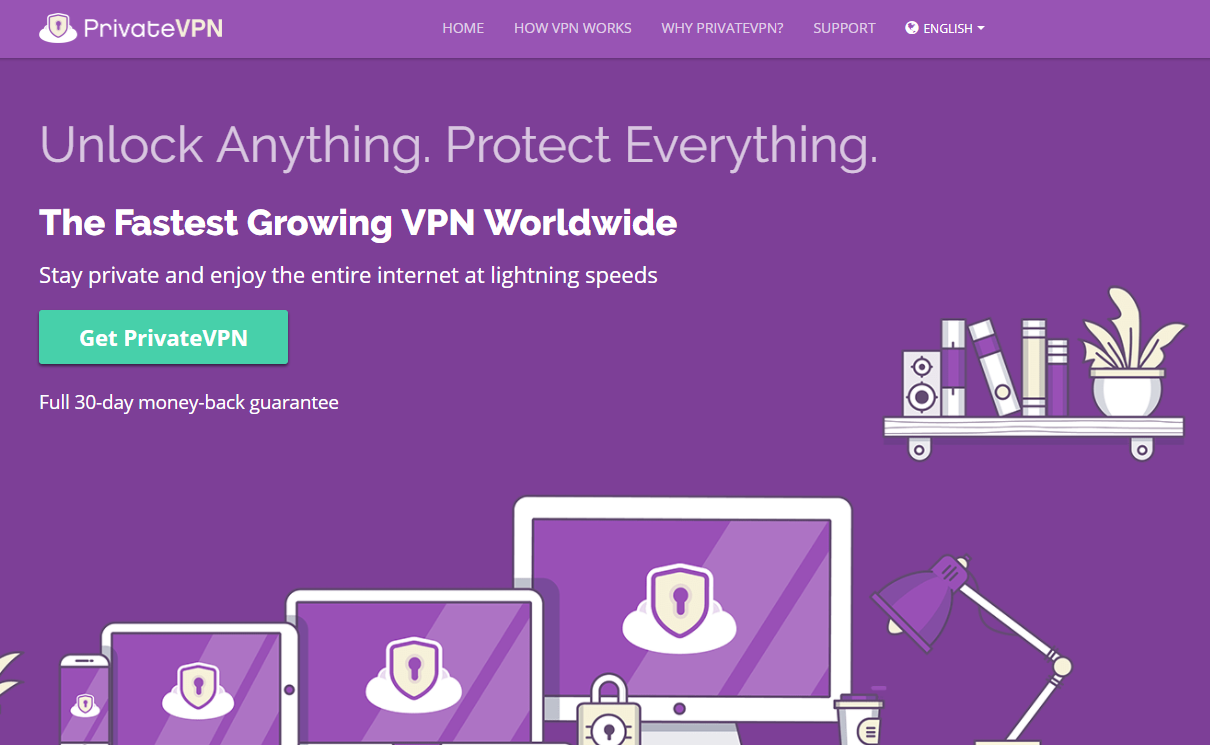Open the English language dropdown
This screenshot has height=745, width=1210.
(x=945, y=28)
